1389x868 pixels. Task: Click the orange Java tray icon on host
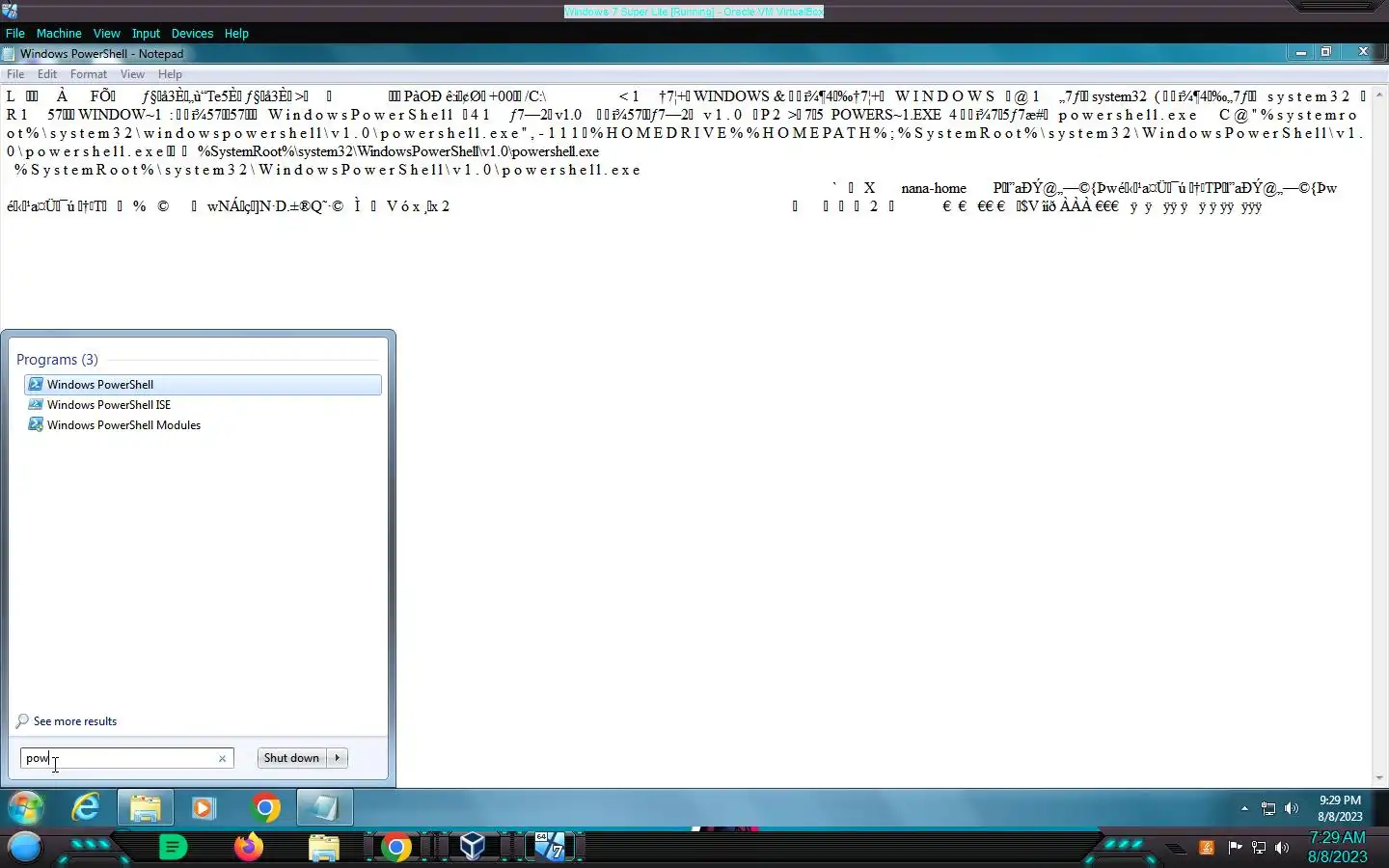coord(1206,848)
